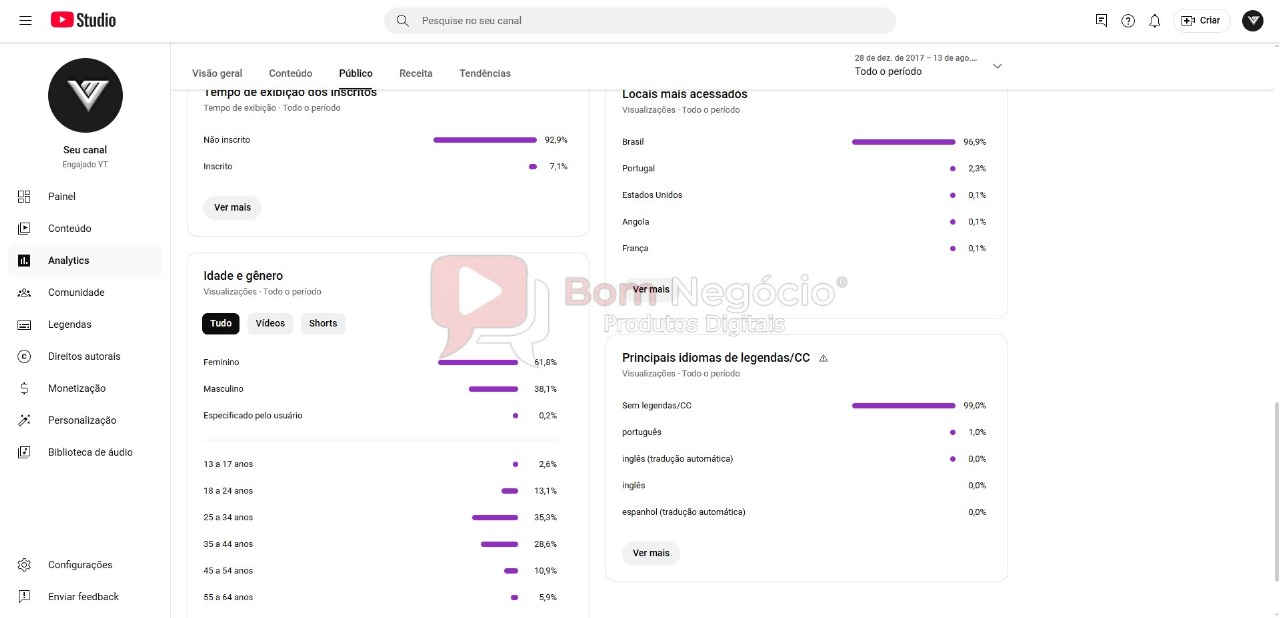Click Ver mais under legendas/CC languages
Screen dimensions: 1280x618
[651, 553]
